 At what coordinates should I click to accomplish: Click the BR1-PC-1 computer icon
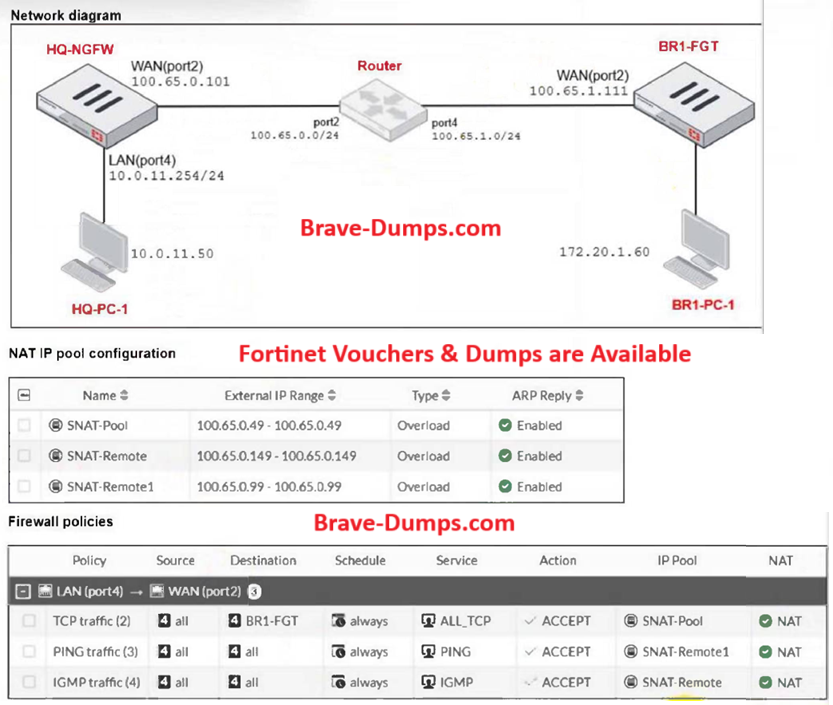pyautogui.click(x=693, y=248)
